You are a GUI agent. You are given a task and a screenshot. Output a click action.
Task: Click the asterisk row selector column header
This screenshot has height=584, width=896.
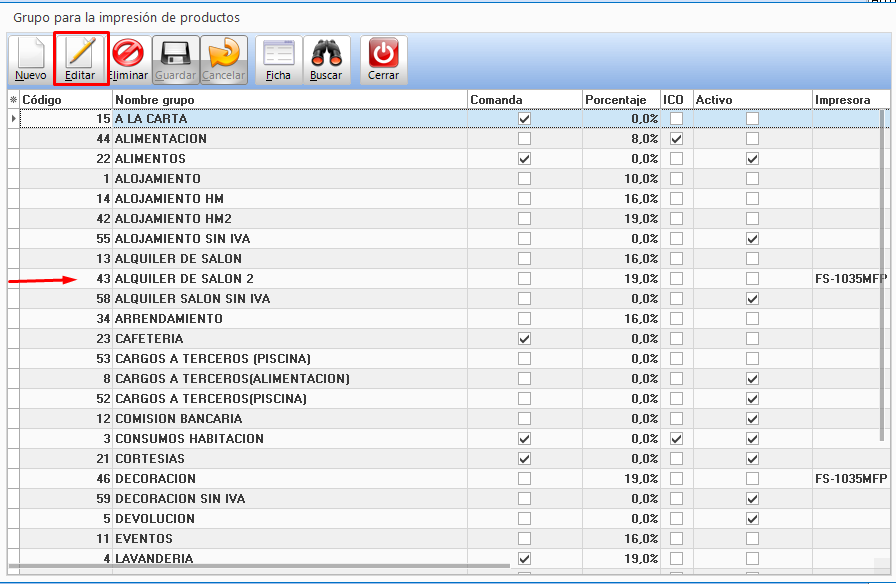[13, 100]
